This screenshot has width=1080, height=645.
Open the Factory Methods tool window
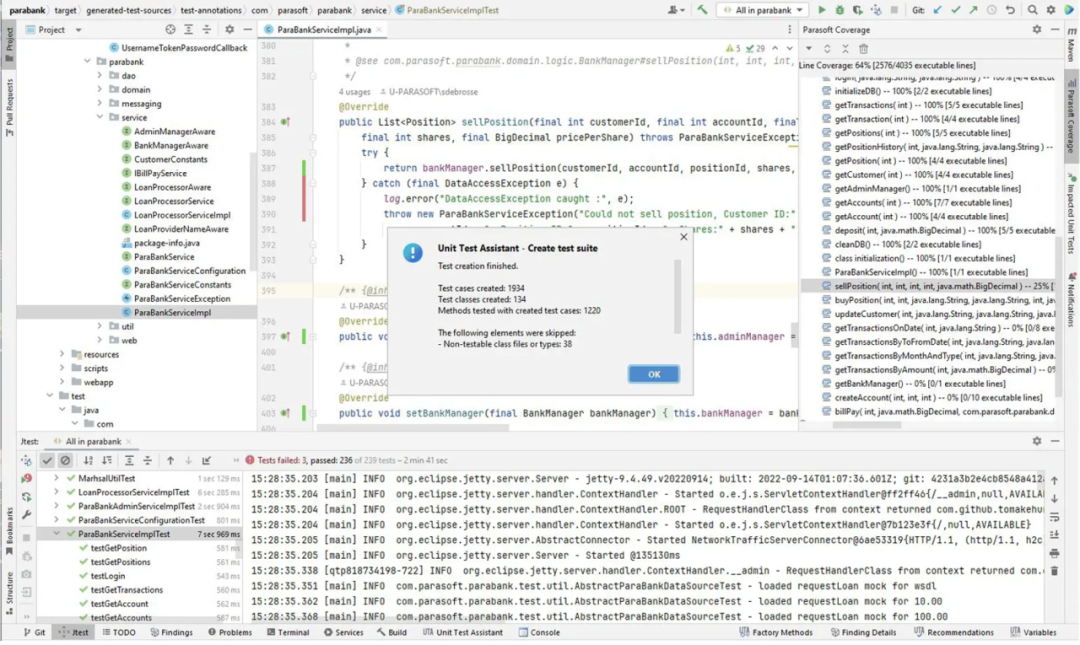tap(776, 633)
